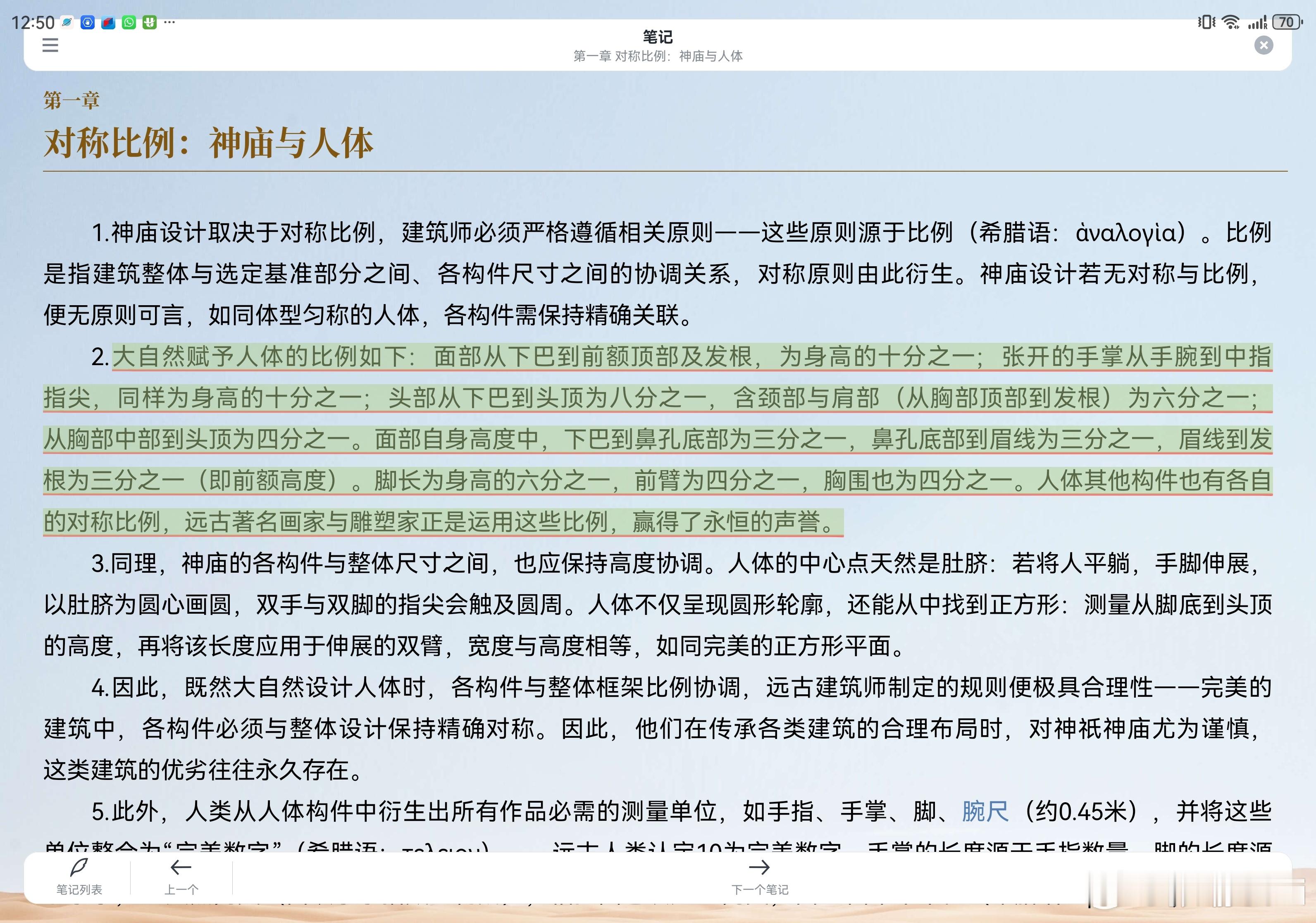Click 笔记列表 label in bottom bar
The height and width of the screenshot is (923, 1316).
pos(79,889)
